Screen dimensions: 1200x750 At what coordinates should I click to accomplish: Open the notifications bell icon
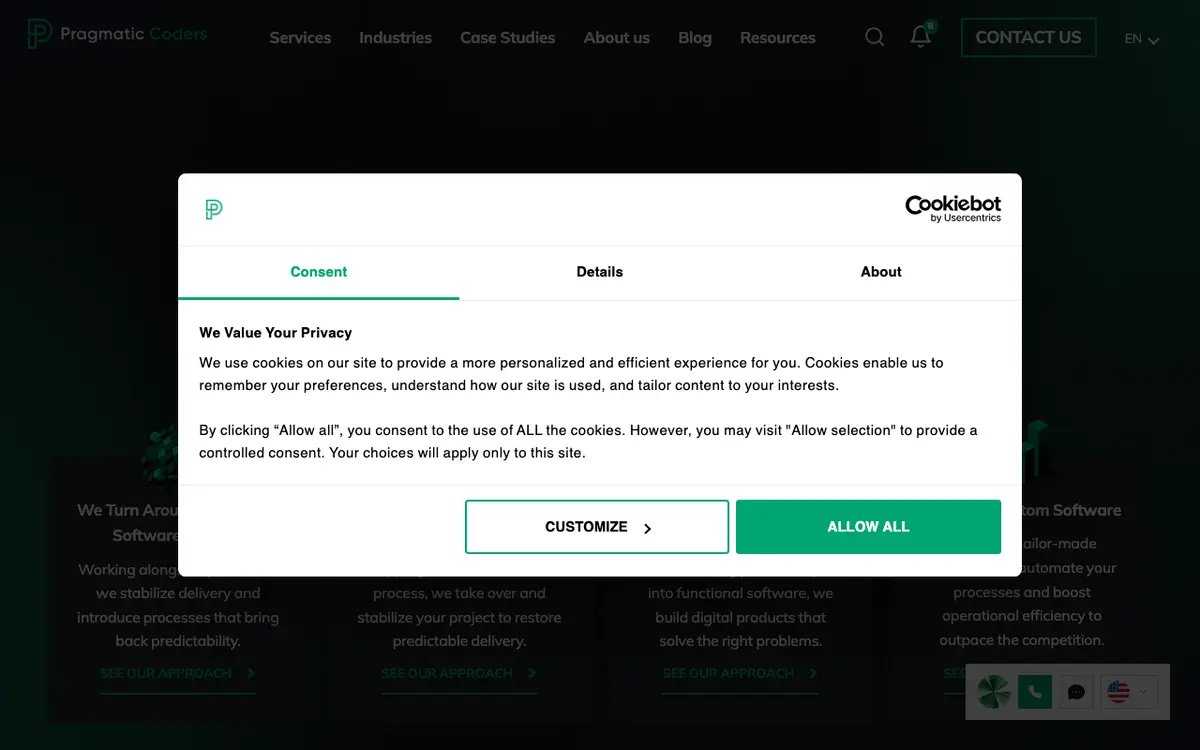pos(921,36)
